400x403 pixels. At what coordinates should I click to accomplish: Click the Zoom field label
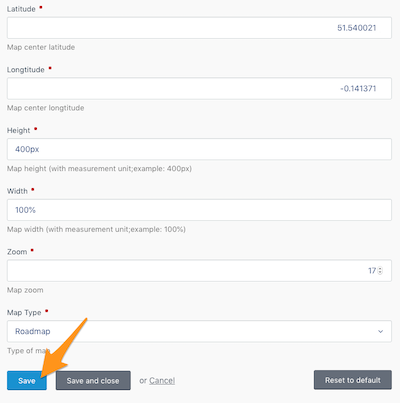click(17, 252)
